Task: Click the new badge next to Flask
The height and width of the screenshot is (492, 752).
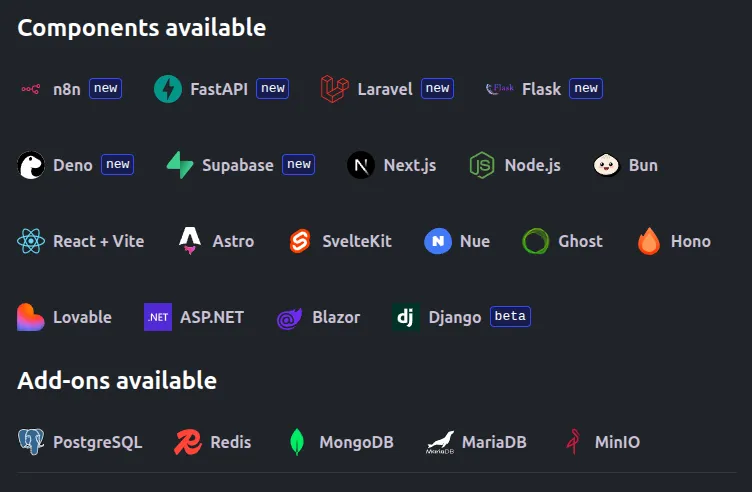Action: (586, 88)
